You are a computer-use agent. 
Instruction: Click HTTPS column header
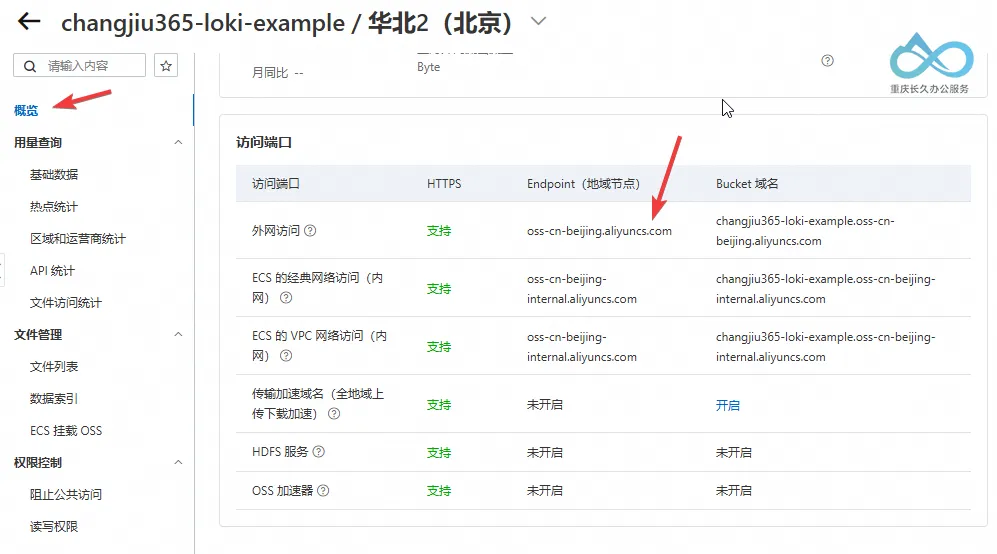(444, 184)
